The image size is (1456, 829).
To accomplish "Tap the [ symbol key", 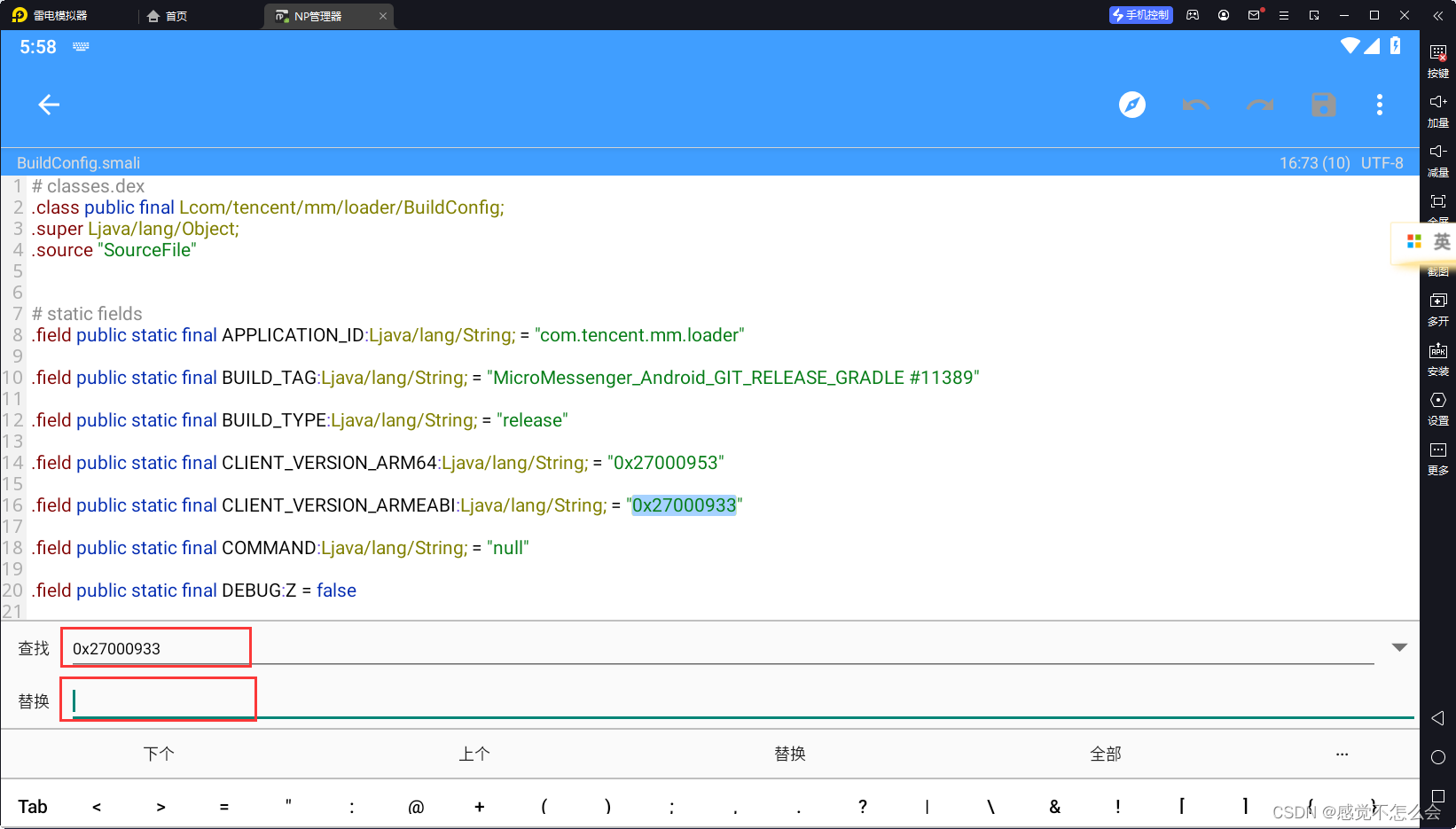I will click(x=1182, y=806).
